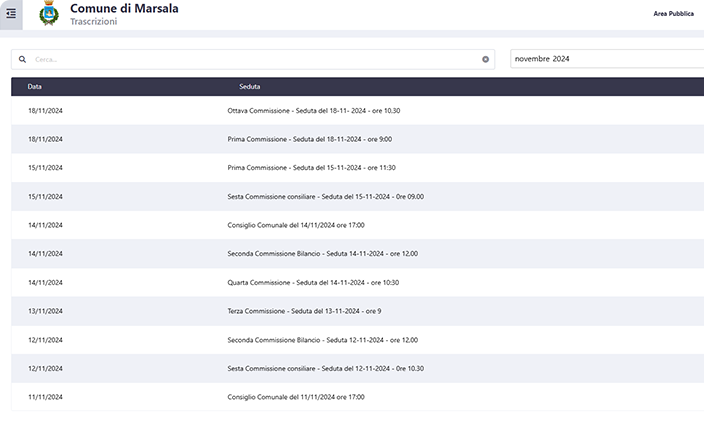Image resolution: width=704 pixels, height=422 pixels.
Task: Click the Comune di Marsala crest logo
Action: pyautogui.click(x=48, y=15)
